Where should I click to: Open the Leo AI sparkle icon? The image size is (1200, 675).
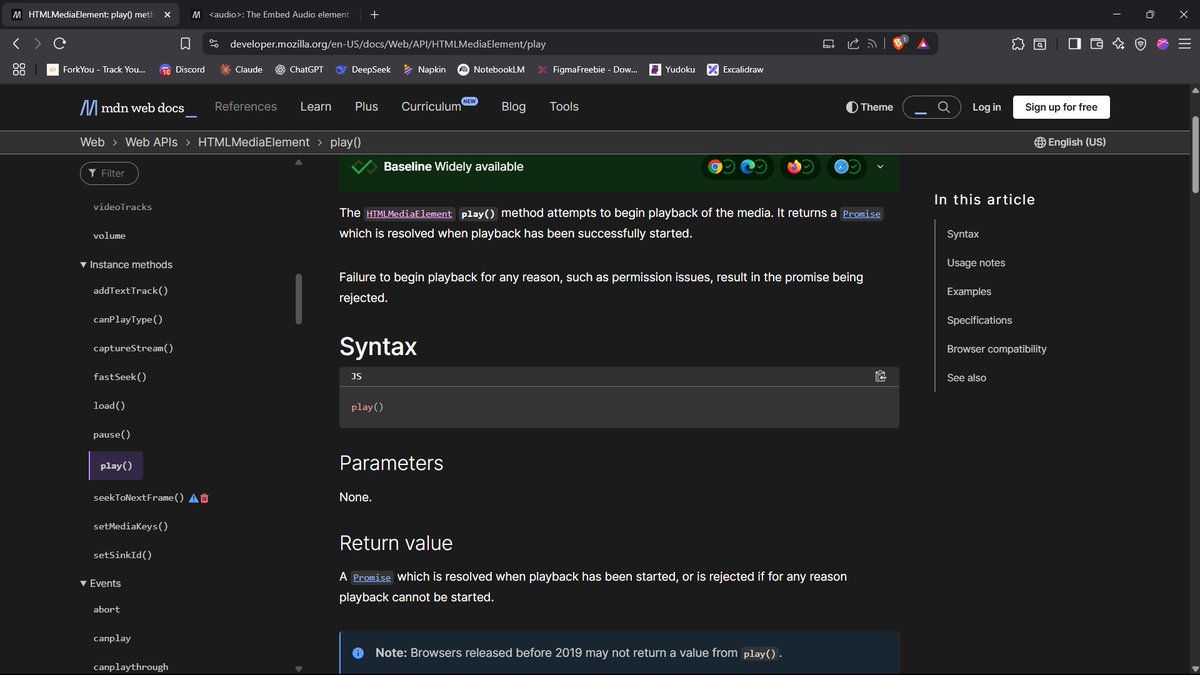pyautogui.click(x=1118, y=44)
